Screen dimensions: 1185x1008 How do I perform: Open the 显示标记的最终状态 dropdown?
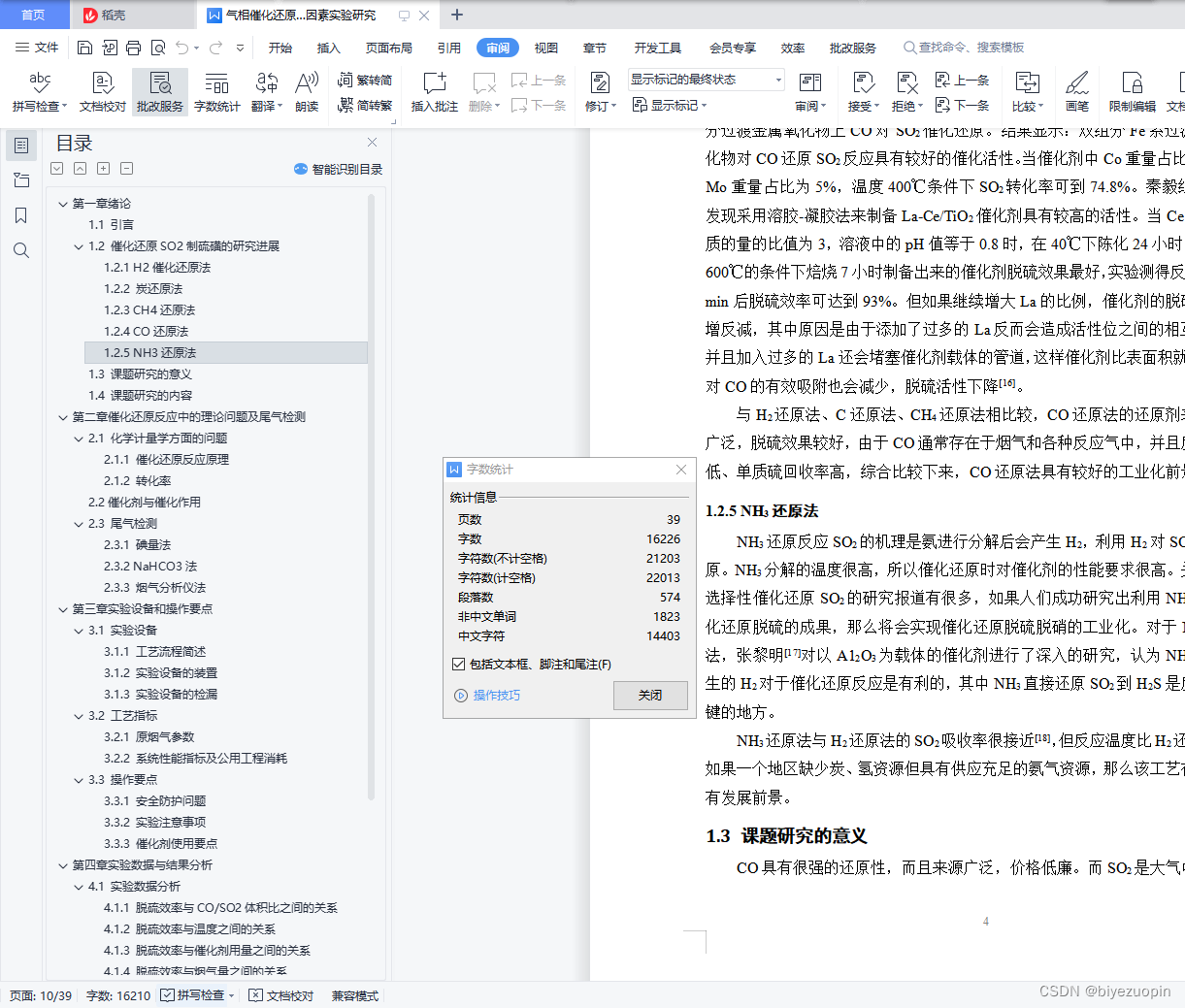point(706,80)
